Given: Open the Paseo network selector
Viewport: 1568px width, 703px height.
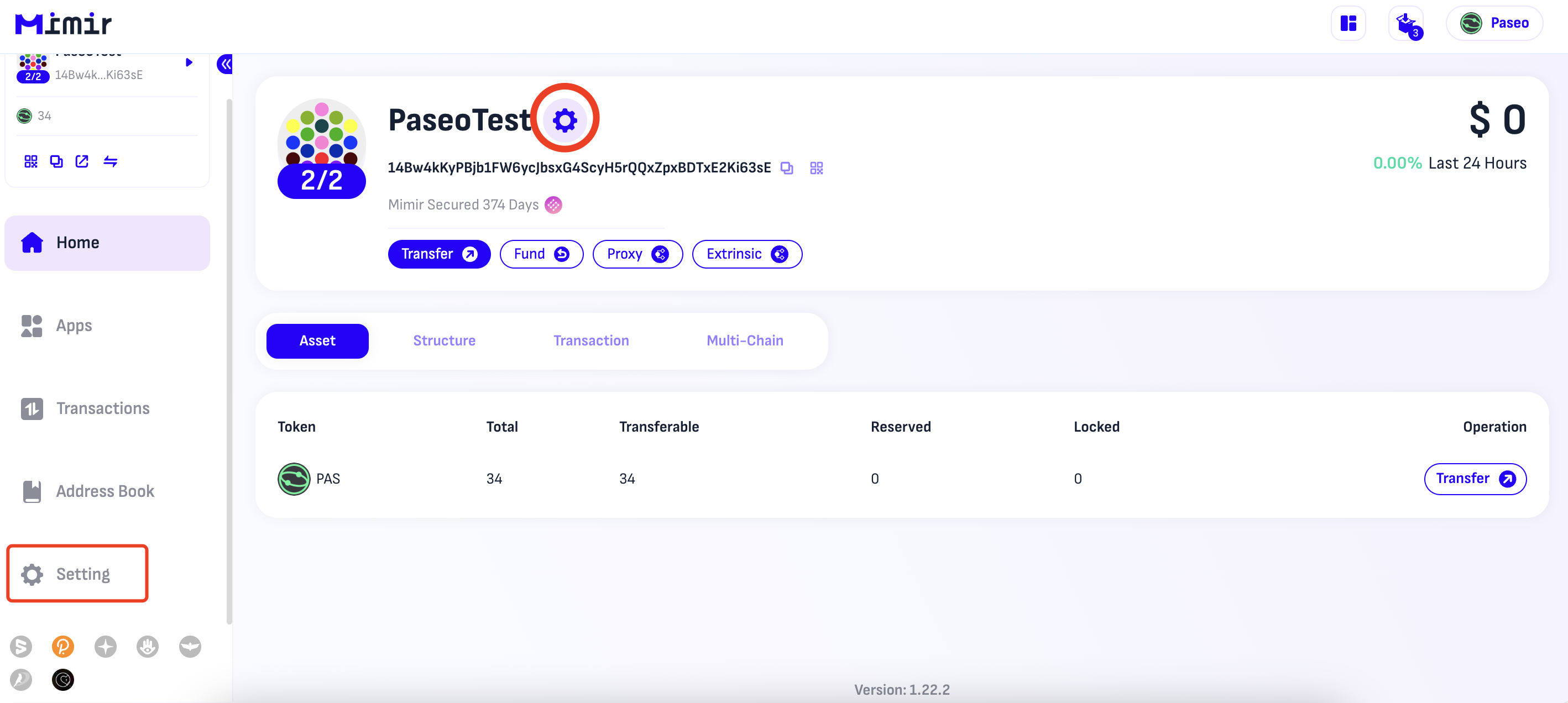Looking at the screenshot, I should pos(1494,24).
